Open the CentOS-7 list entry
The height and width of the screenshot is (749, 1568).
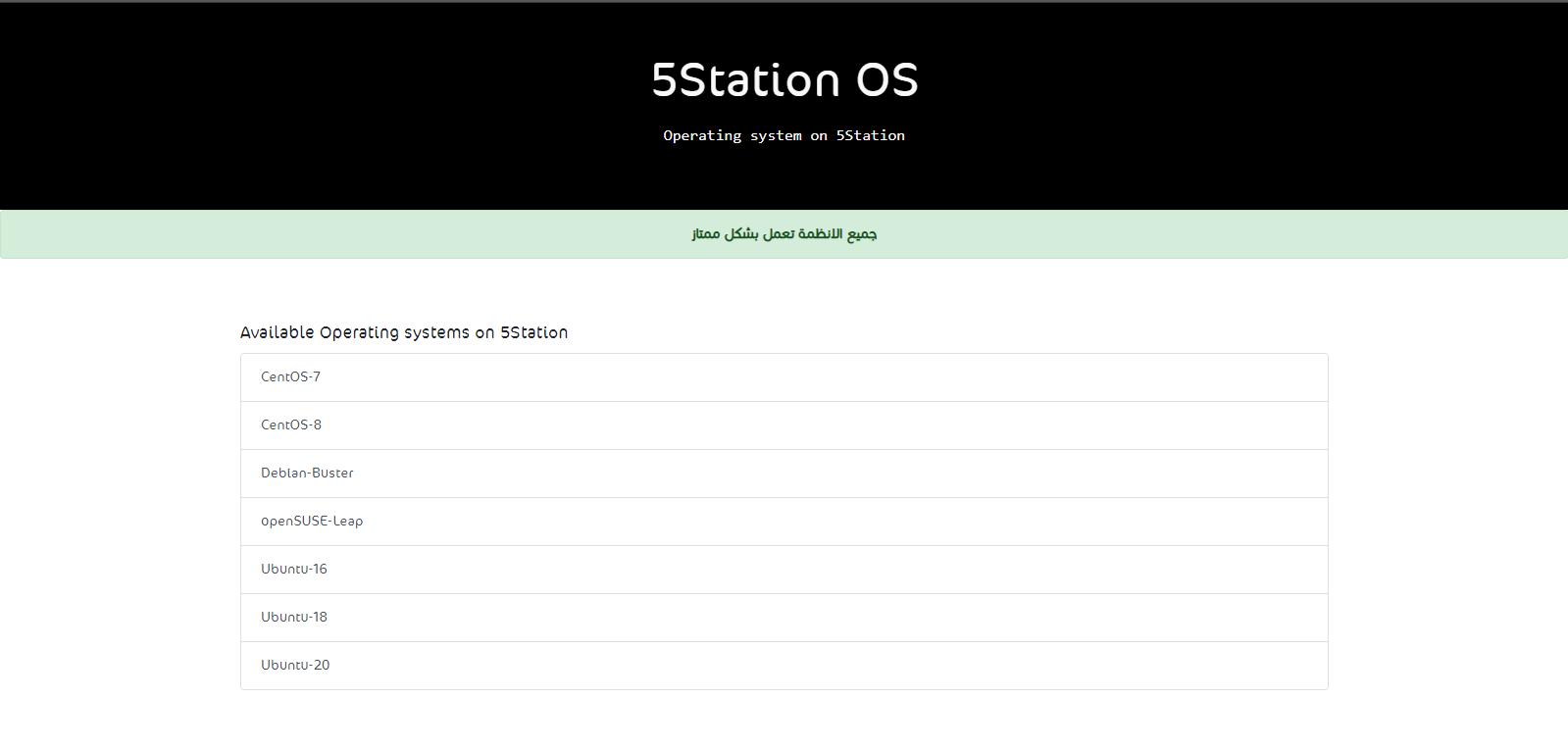290,377
